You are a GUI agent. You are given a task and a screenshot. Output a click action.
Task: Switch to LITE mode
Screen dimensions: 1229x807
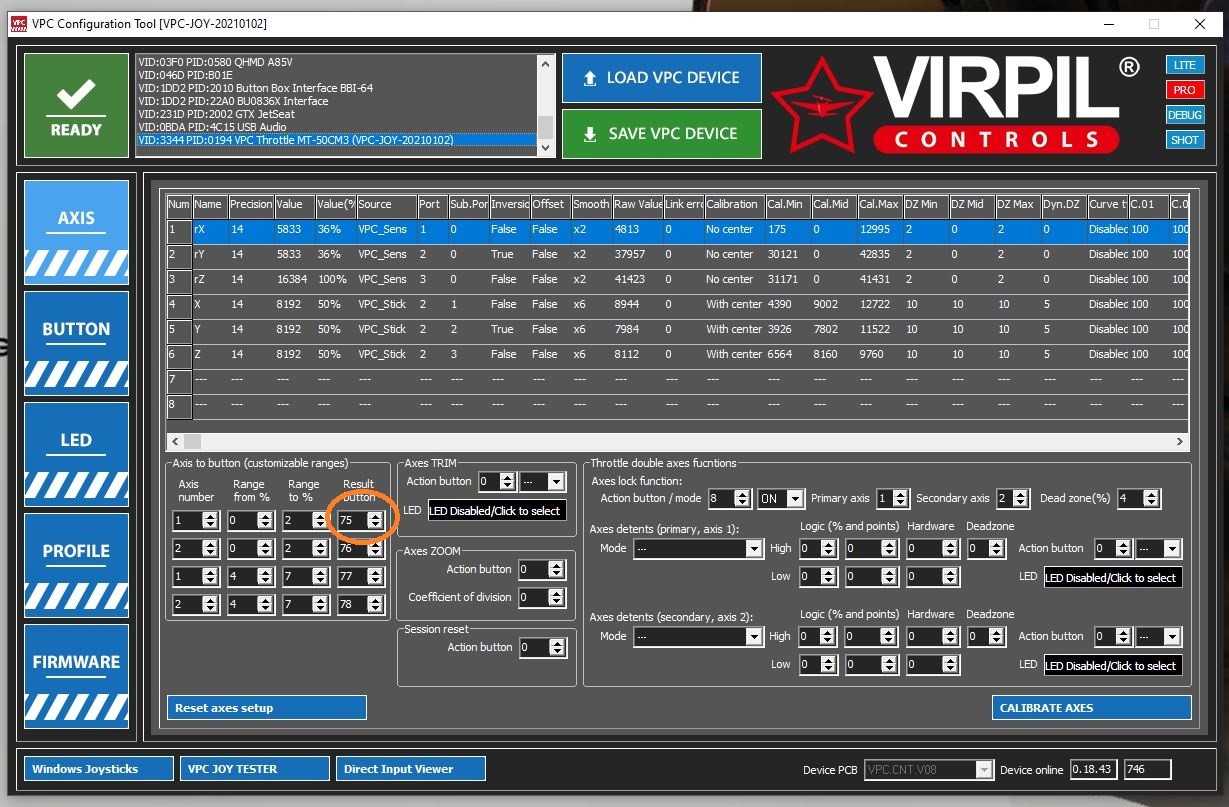click(1184, 65)
